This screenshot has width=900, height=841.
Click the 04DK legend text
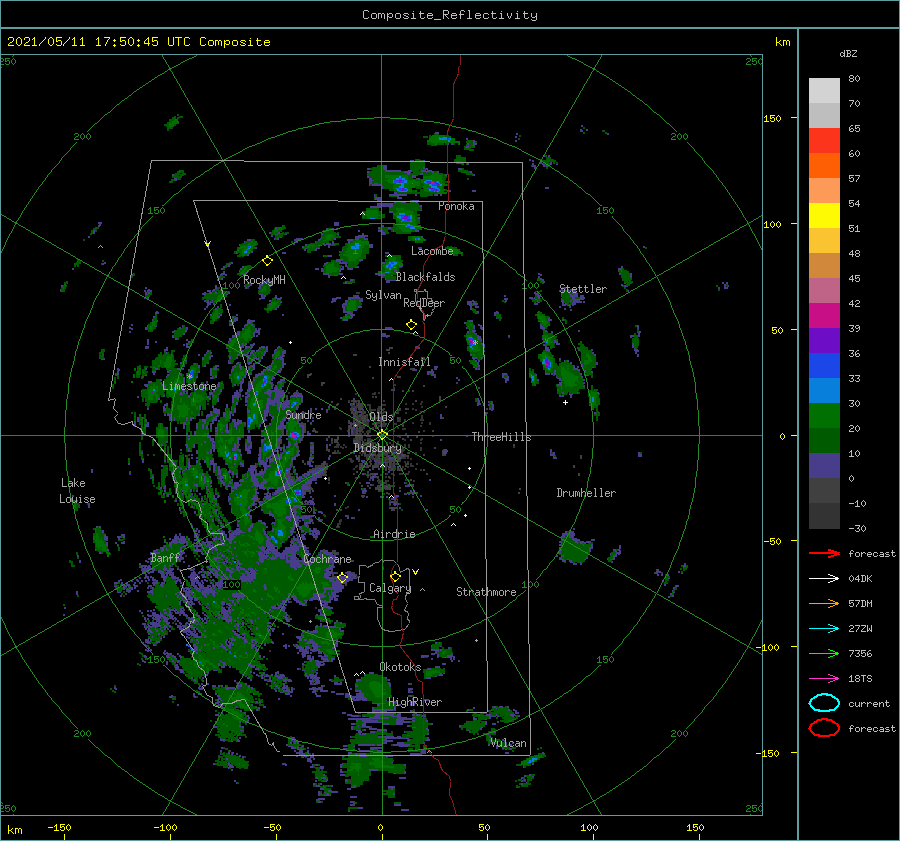tap(860, 578)
